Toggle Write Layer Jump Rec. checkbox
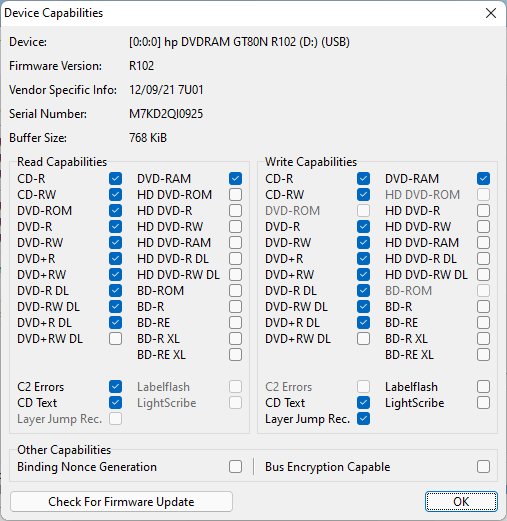The height and width of the screenshot is (521, 507). tap(363, 418)
